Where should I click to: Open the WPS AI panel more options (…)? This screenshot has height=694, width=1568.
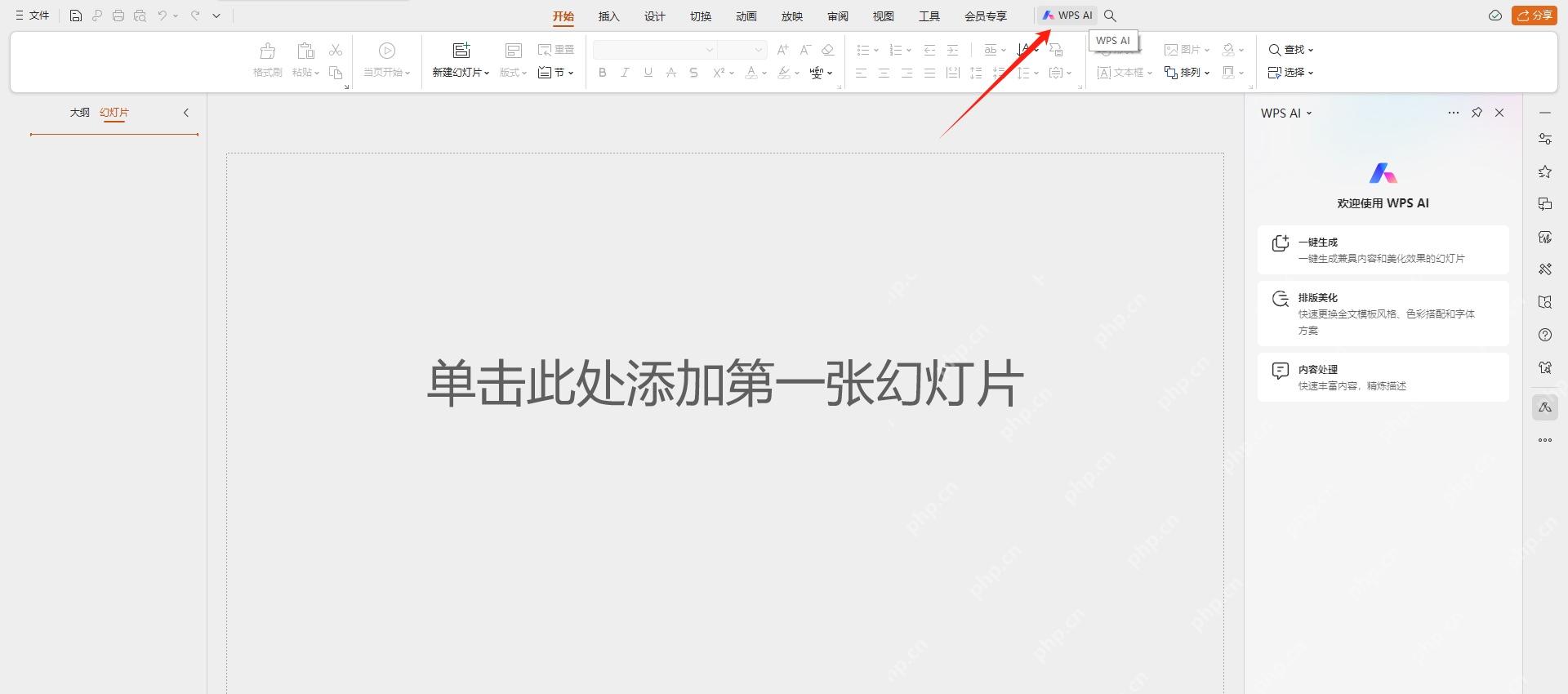[1454, 113]
